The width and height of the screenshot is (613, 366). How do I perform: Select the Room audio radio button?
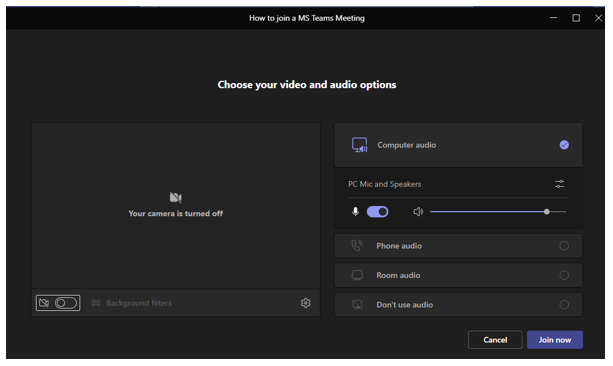pos(564,275)
